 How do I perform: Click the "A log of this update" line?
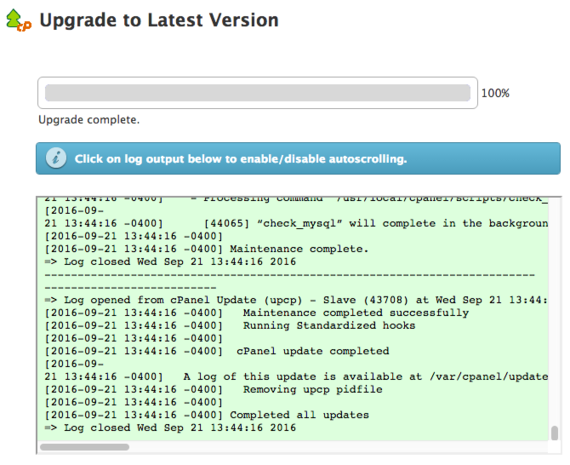click(x=296, y=377)
